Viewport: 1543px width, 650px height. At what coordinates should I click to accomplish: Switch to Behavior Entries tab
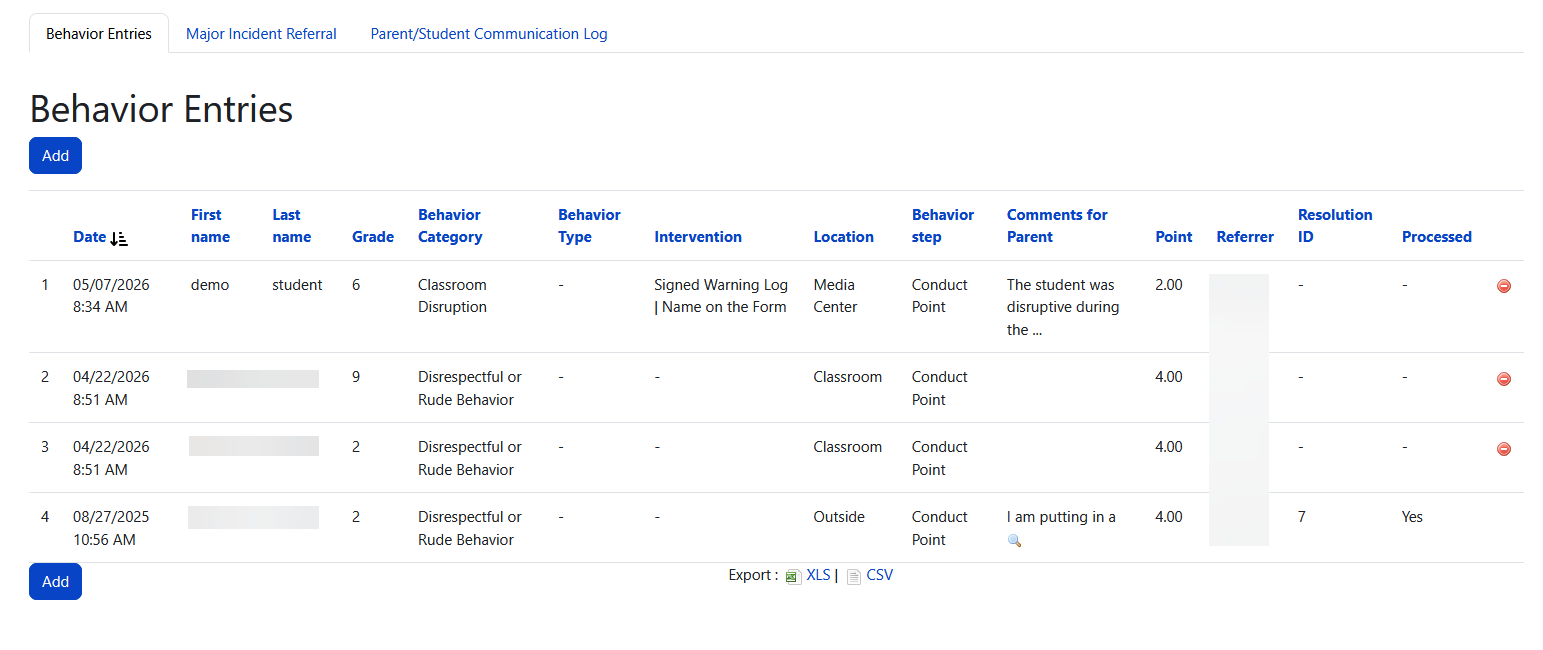pyautogui.click(x=99, y=33)
